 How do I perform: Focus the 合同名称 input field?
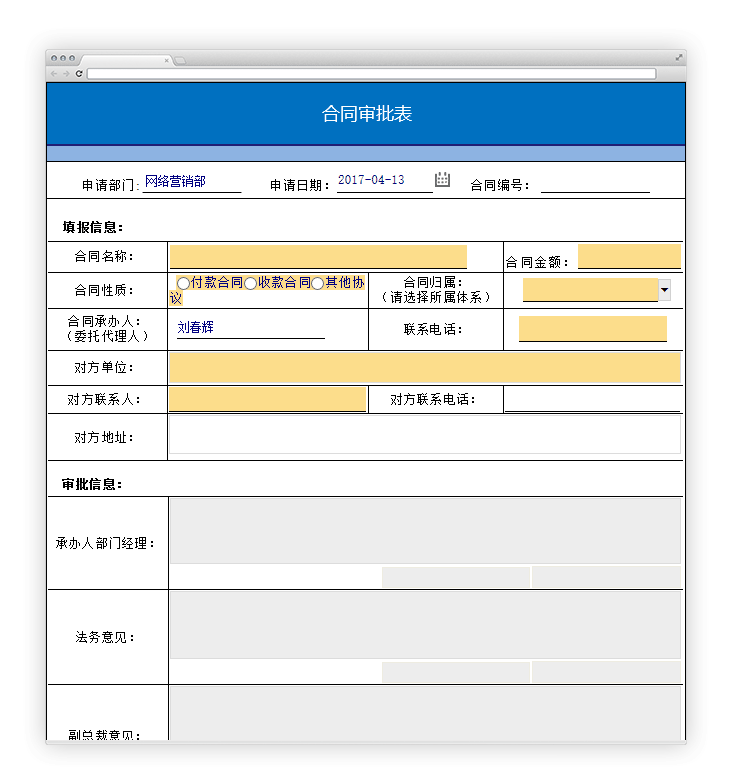(x=318, y=257)
